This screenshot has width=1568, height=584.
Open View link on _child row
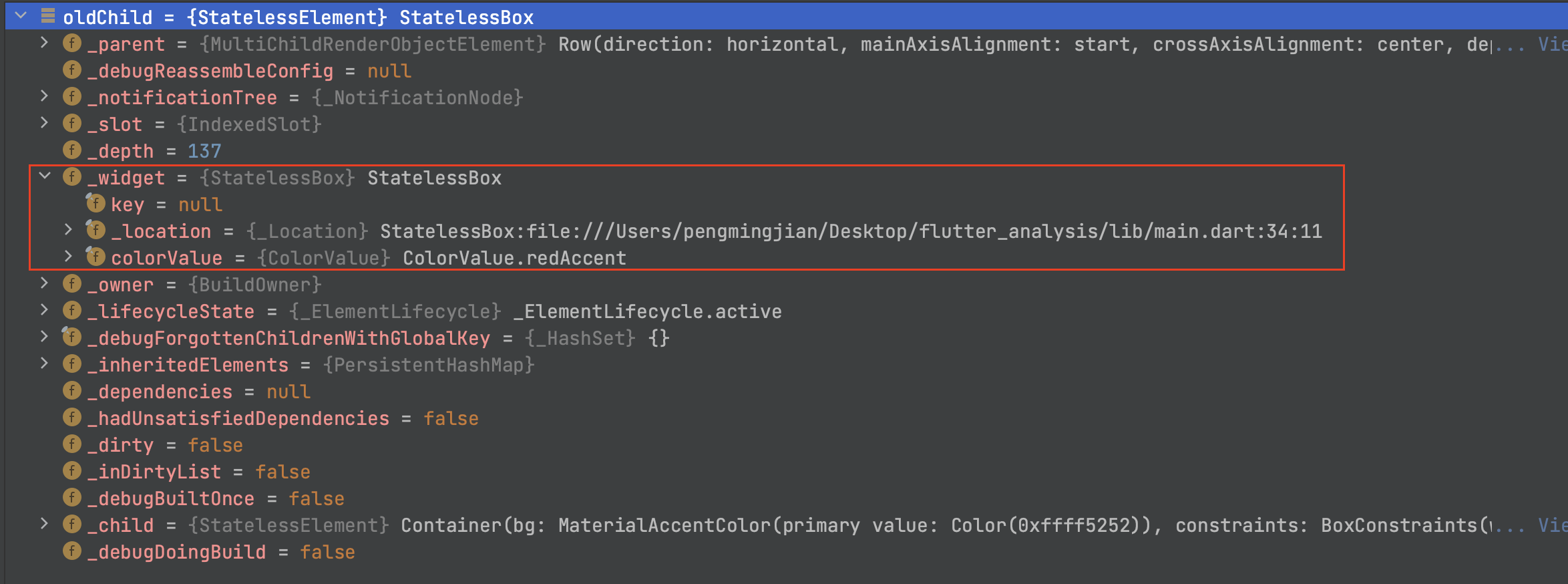(1551, 525)
